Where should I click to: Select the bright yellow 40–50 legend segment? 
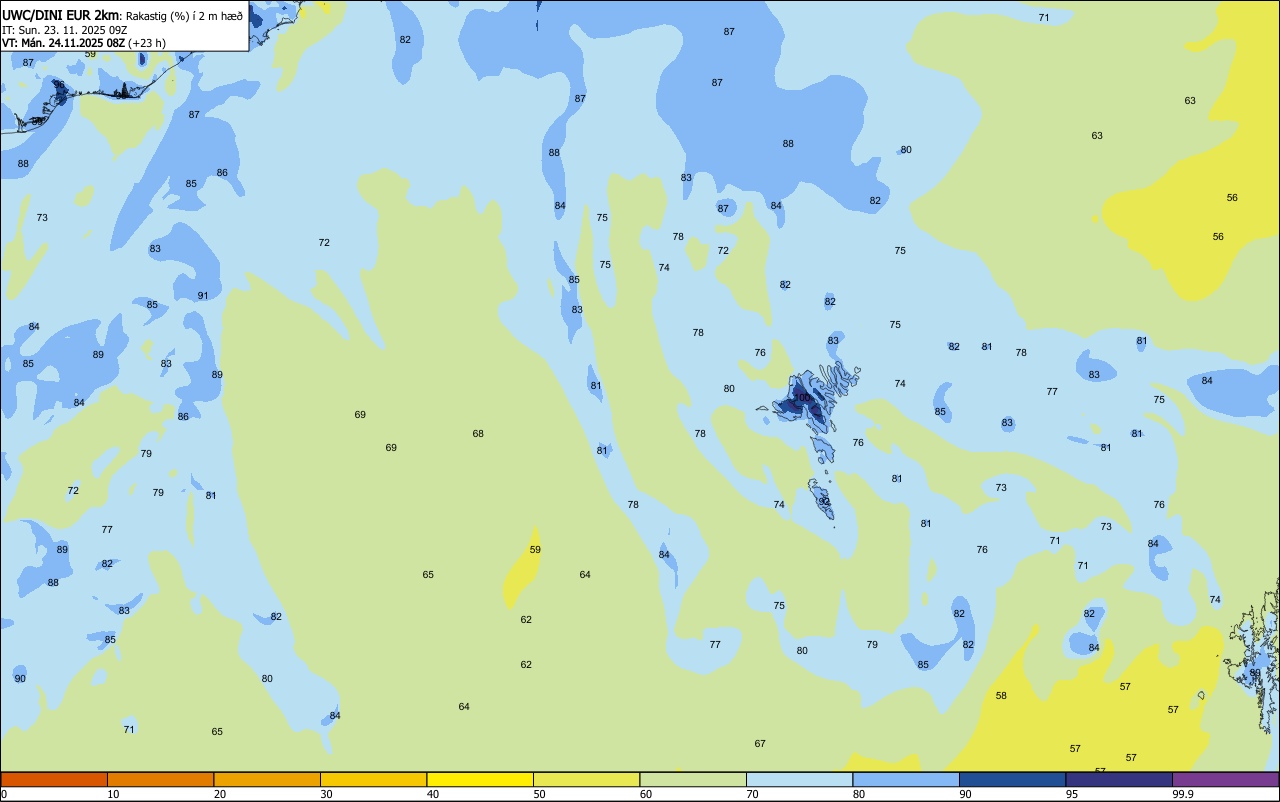tap(480, 779)
